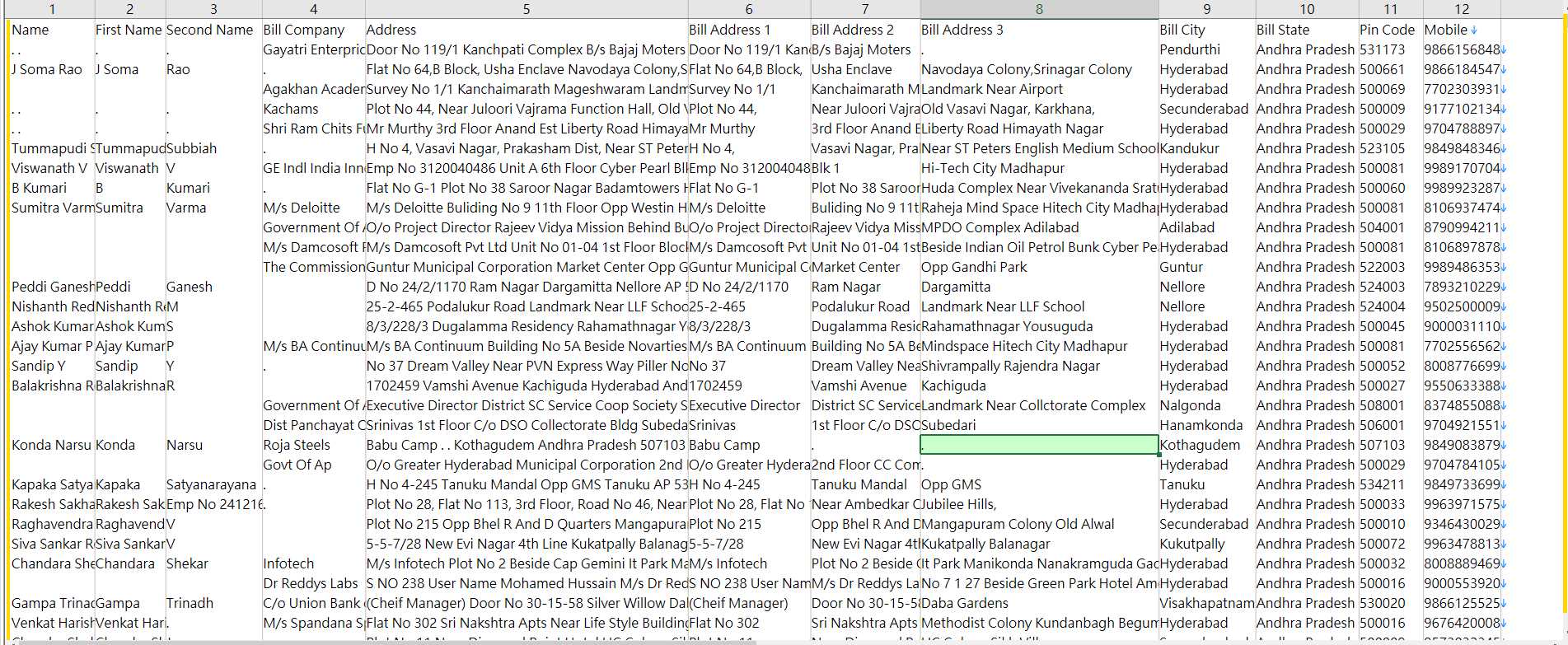This screenshot has height=645, width=1568.
Task: Select column 2 header
Action: click(130, 10)
